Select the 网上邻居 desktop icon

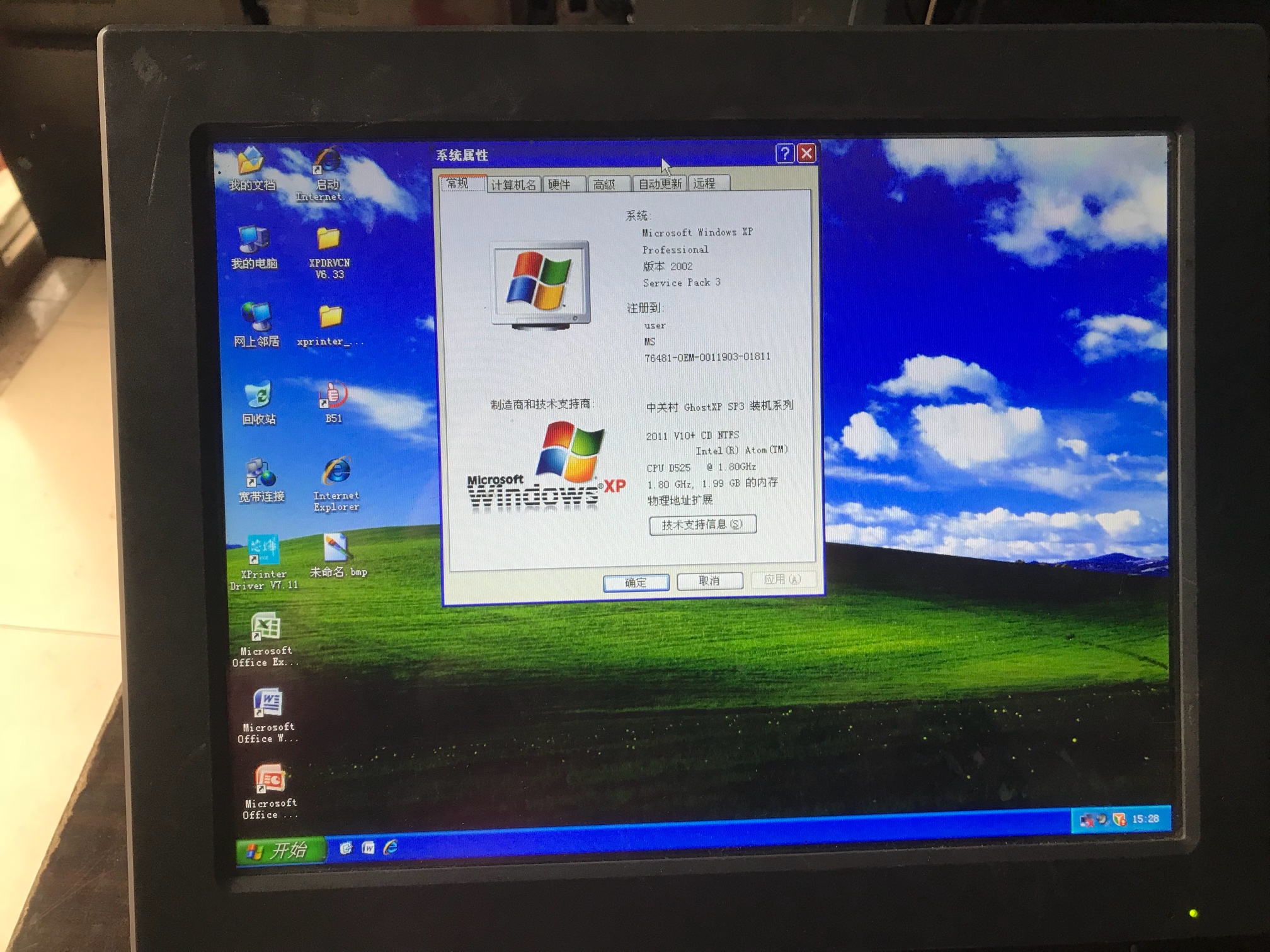256,324
